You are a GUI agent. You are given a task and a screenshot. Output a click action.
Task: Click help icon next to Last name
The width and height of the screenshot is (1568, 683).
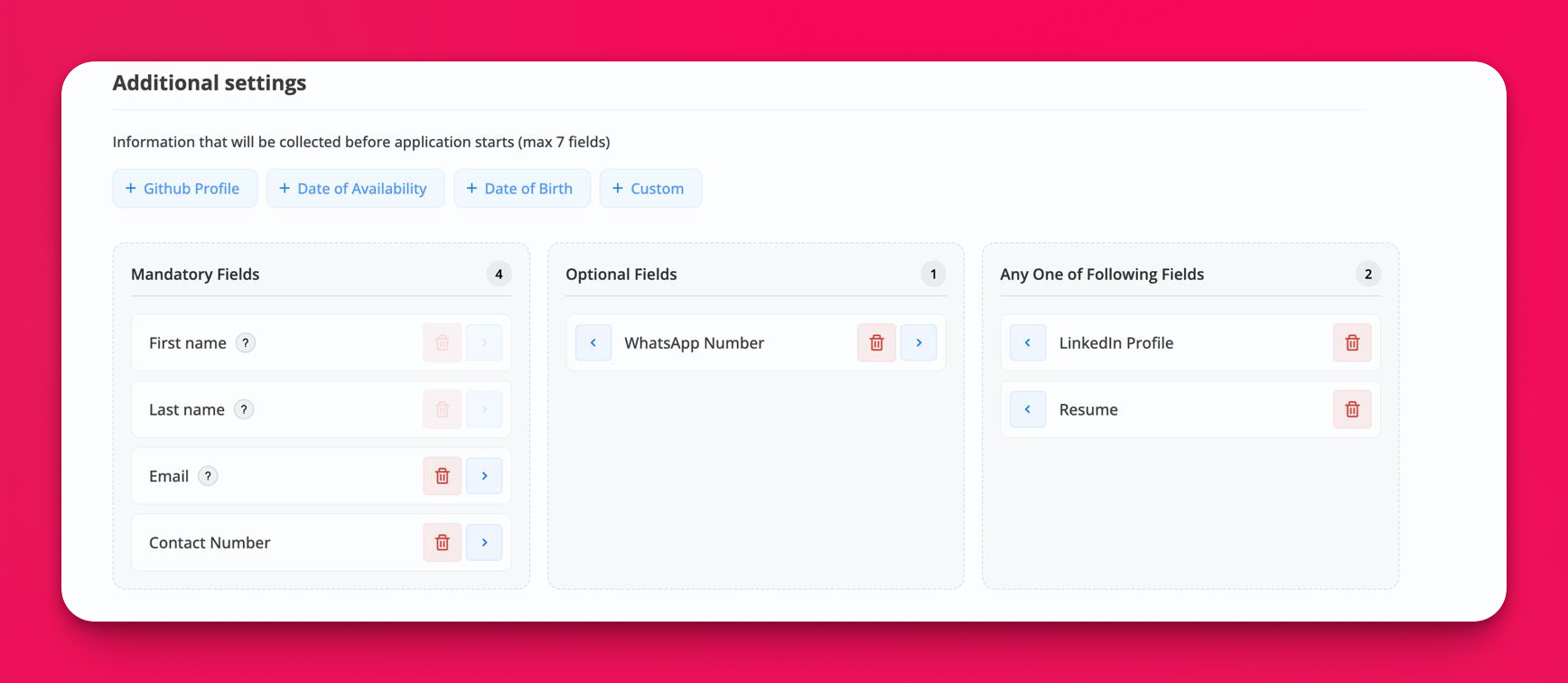pyautogui.click(x=244, y=410)
